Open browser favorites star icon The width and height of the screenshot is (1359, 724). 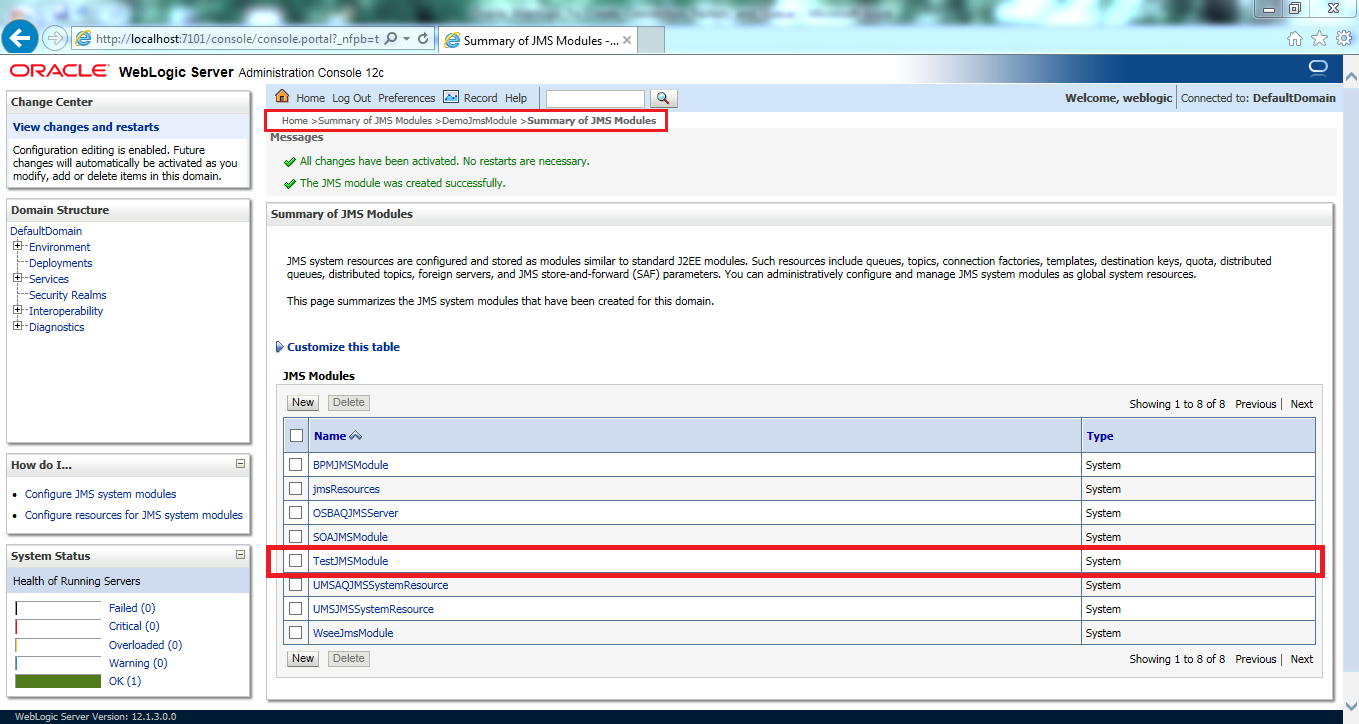(1319, 38)
